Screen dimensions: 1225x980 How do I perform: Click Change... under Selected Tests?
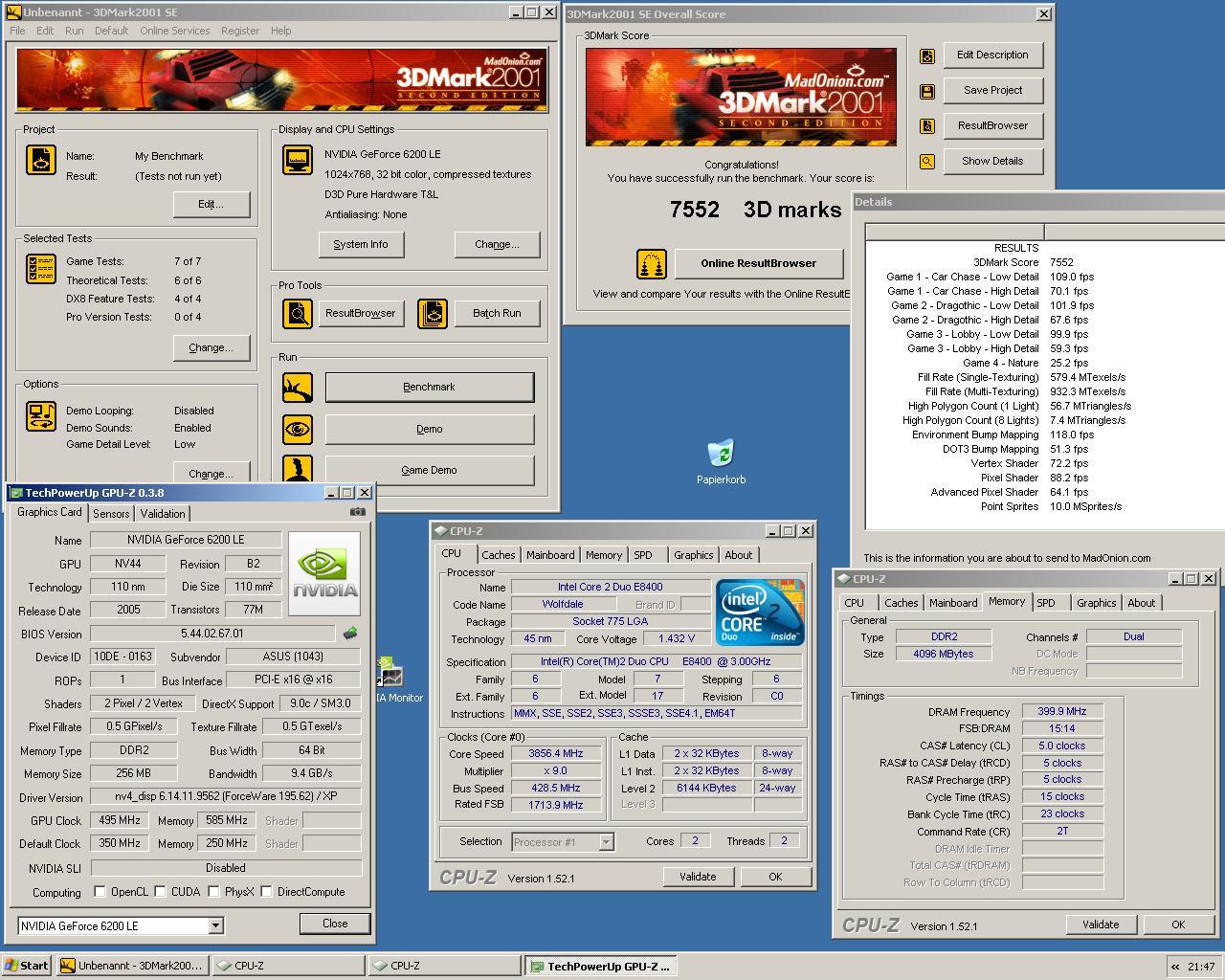[x=212, y=347]
